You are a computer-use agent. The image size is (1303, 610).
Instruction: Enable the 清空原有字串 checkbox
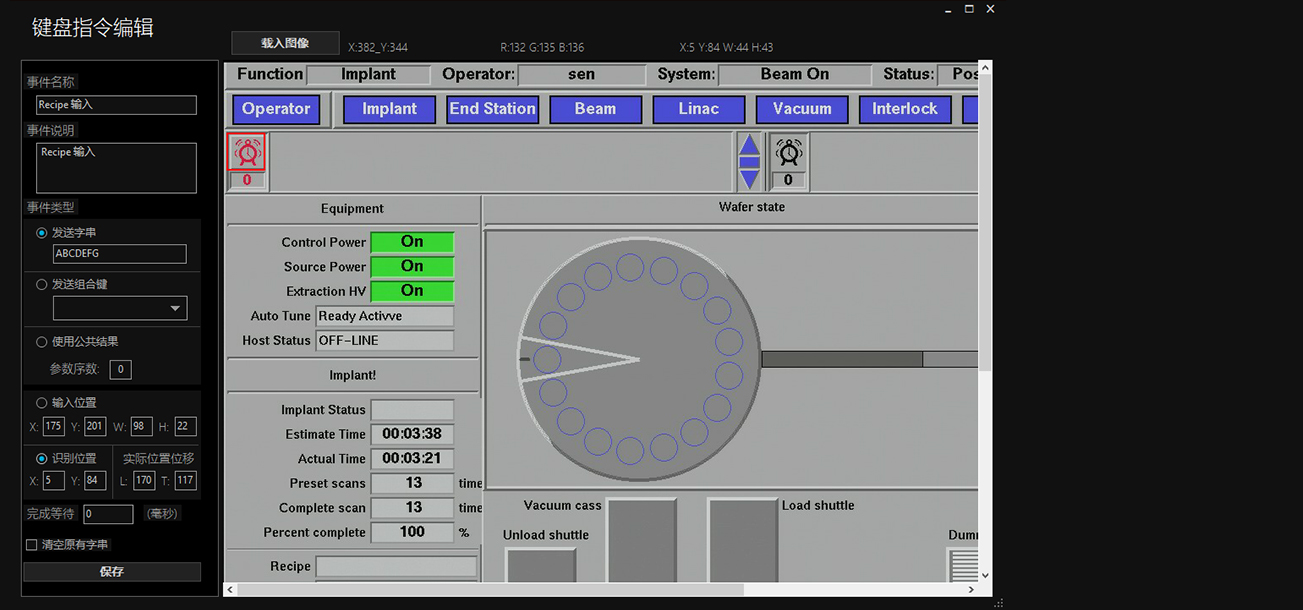[x=32, y=545]
